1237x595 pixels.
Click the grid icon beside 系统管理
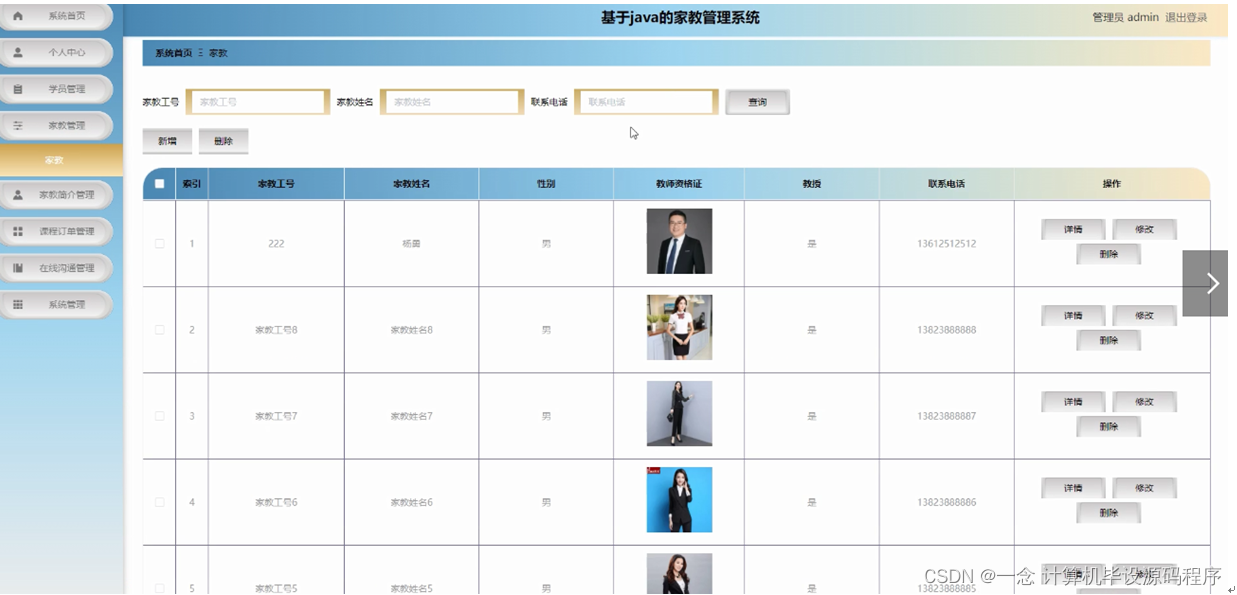18,304
